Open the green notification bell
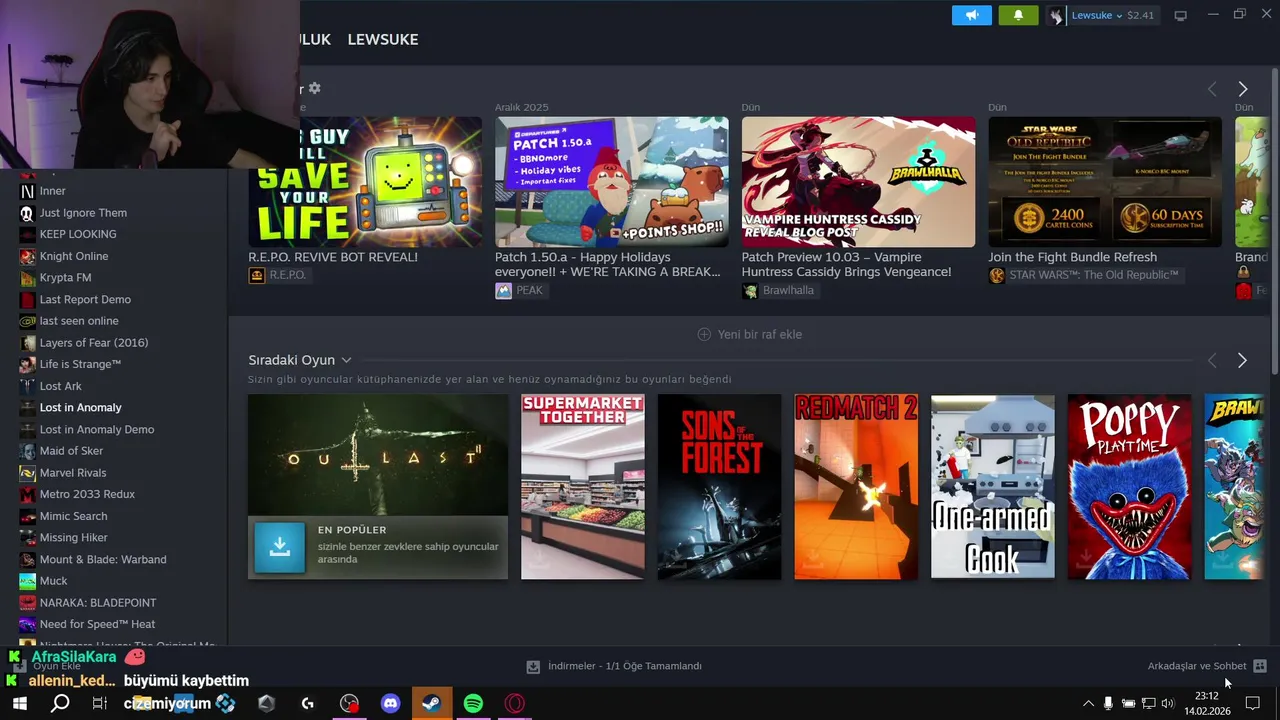The width and height of the screenshot is (1280, 720). tap(1018, 15)
